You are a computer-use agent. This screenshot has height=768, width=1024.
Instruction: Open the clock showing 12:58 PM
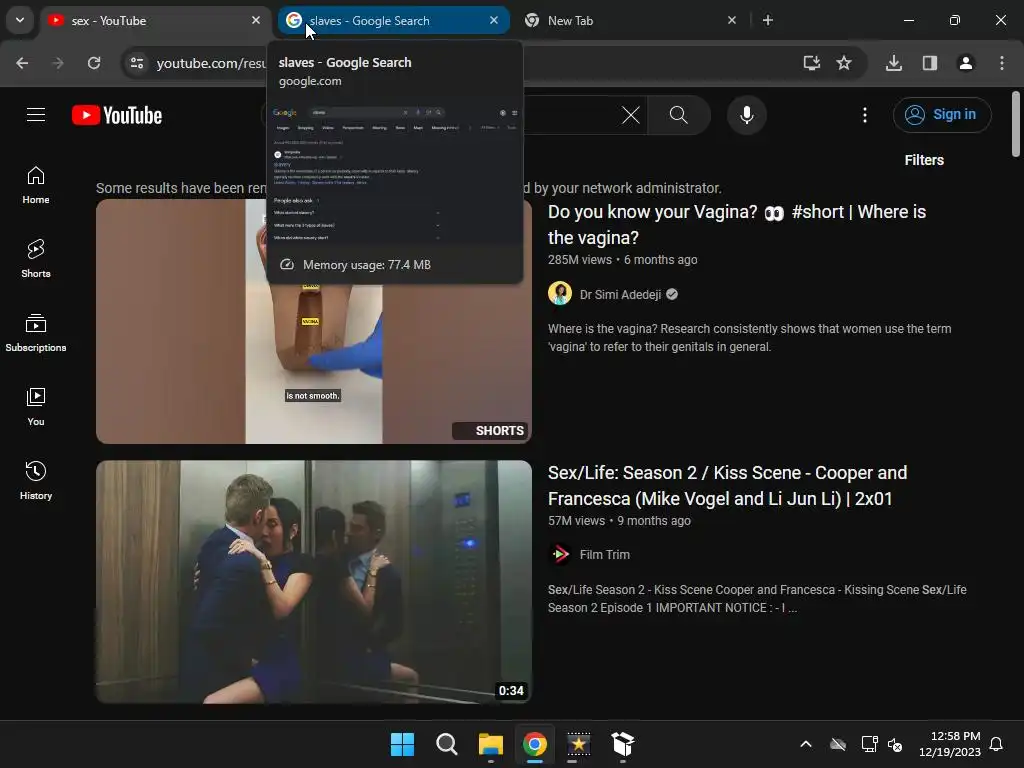pyautogui.click(x=949, y=744)
